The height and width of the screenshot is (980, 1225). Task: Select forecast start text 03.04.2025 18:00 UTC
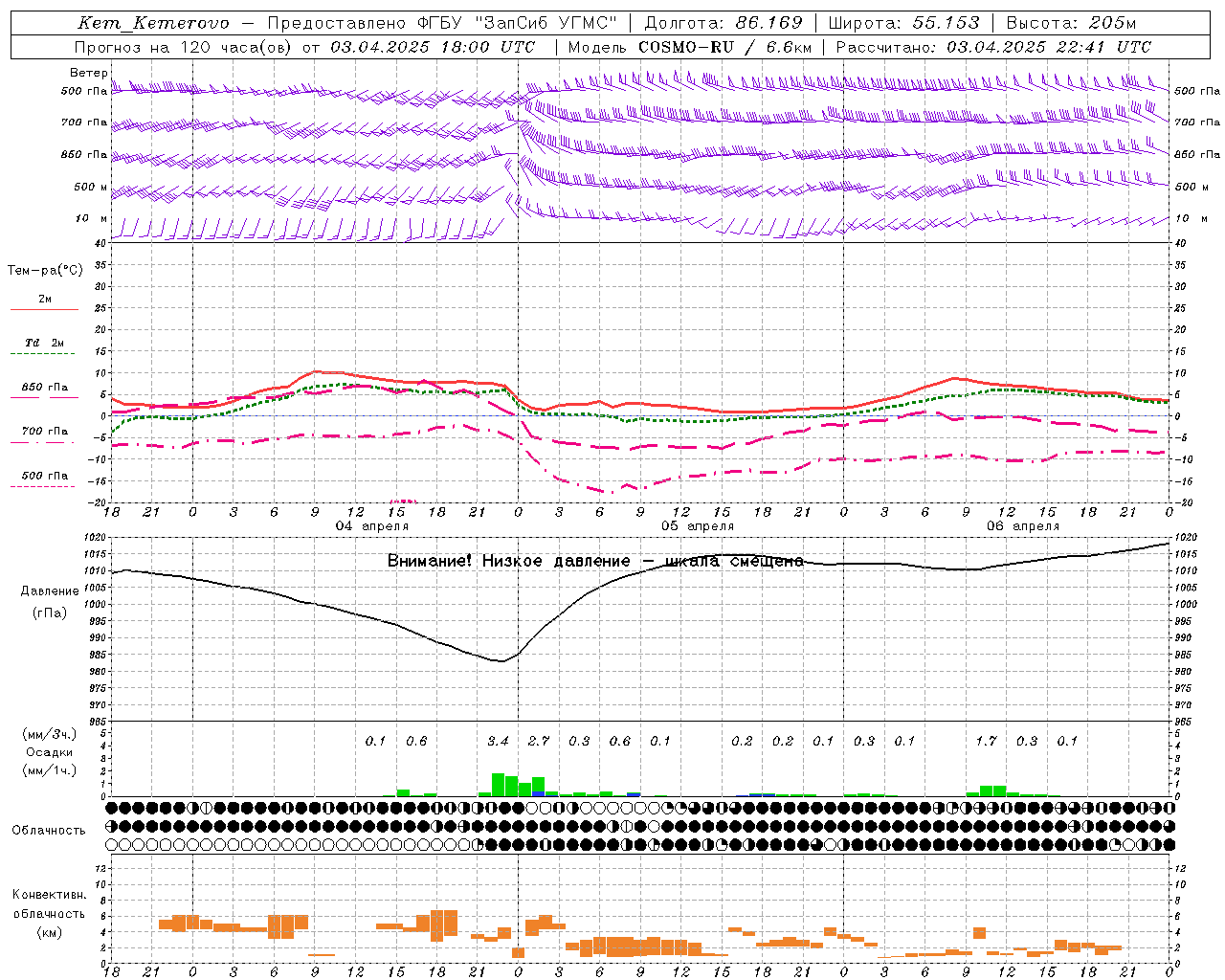433,47
